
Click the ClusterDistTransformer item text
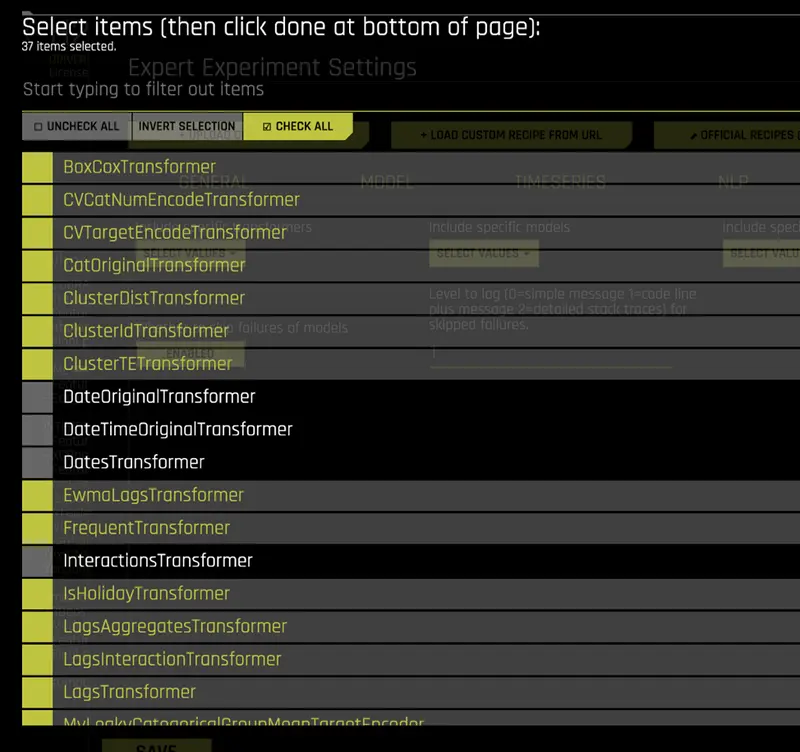tap(154, 298)
